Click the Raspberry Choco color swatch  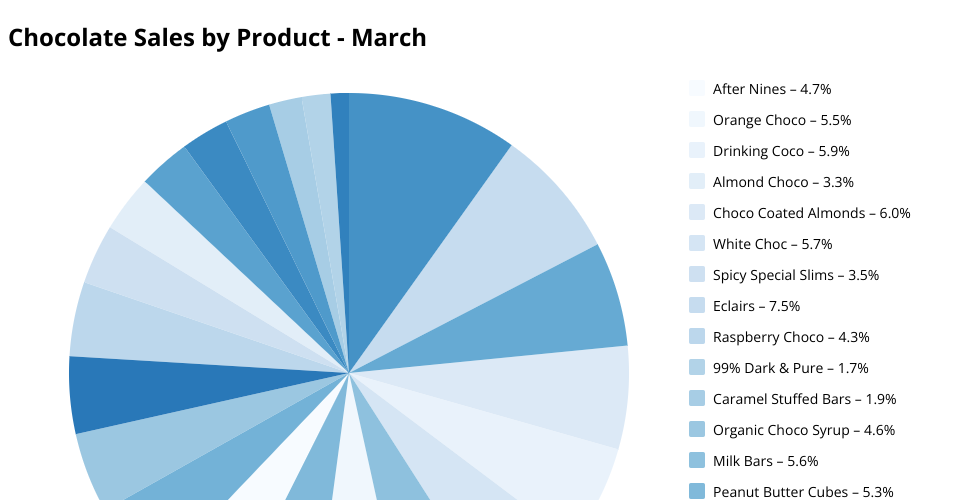click(x=697, y=337)
